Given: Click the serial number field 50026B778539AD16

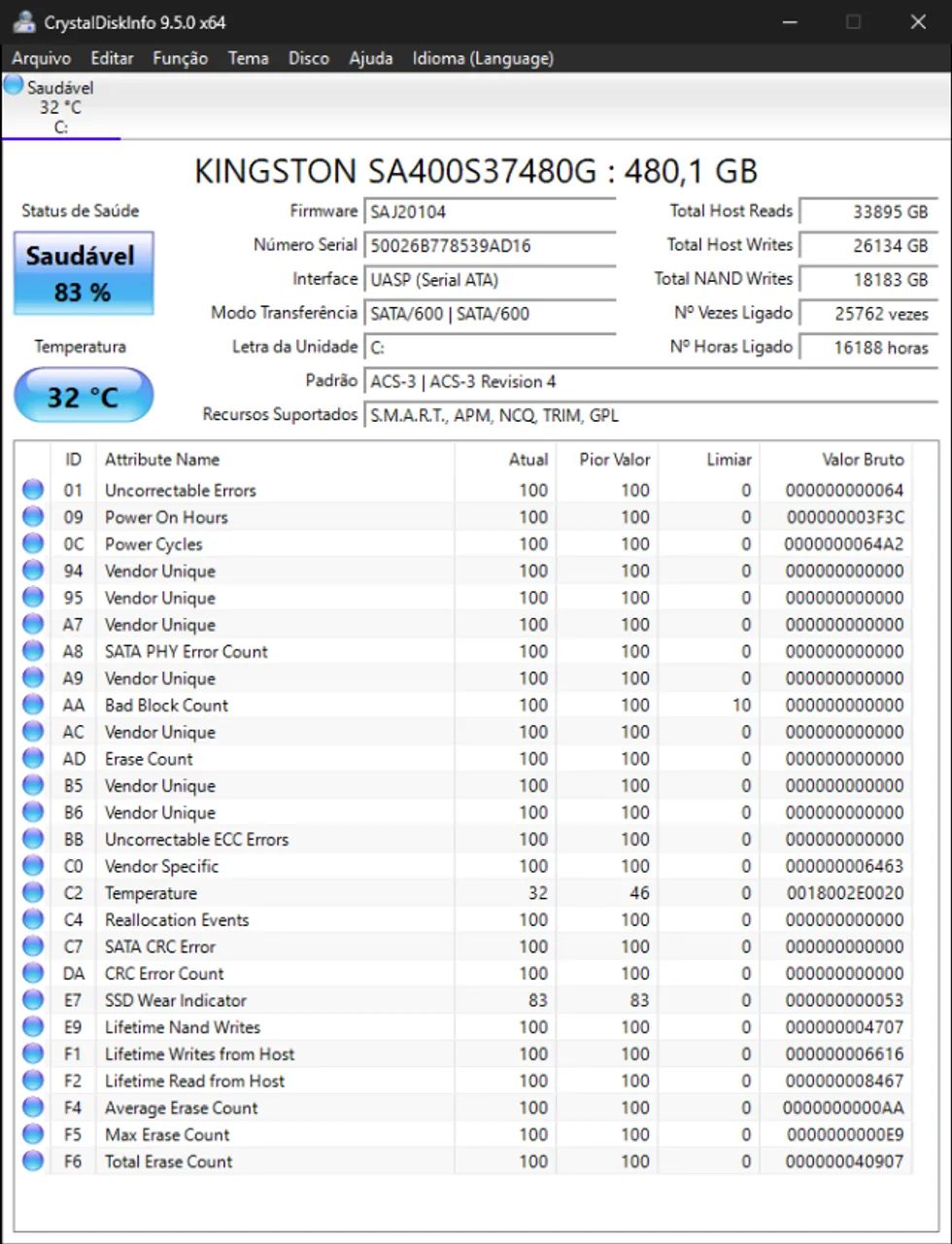Looking at the screenshot, I should tap(490, 246).
